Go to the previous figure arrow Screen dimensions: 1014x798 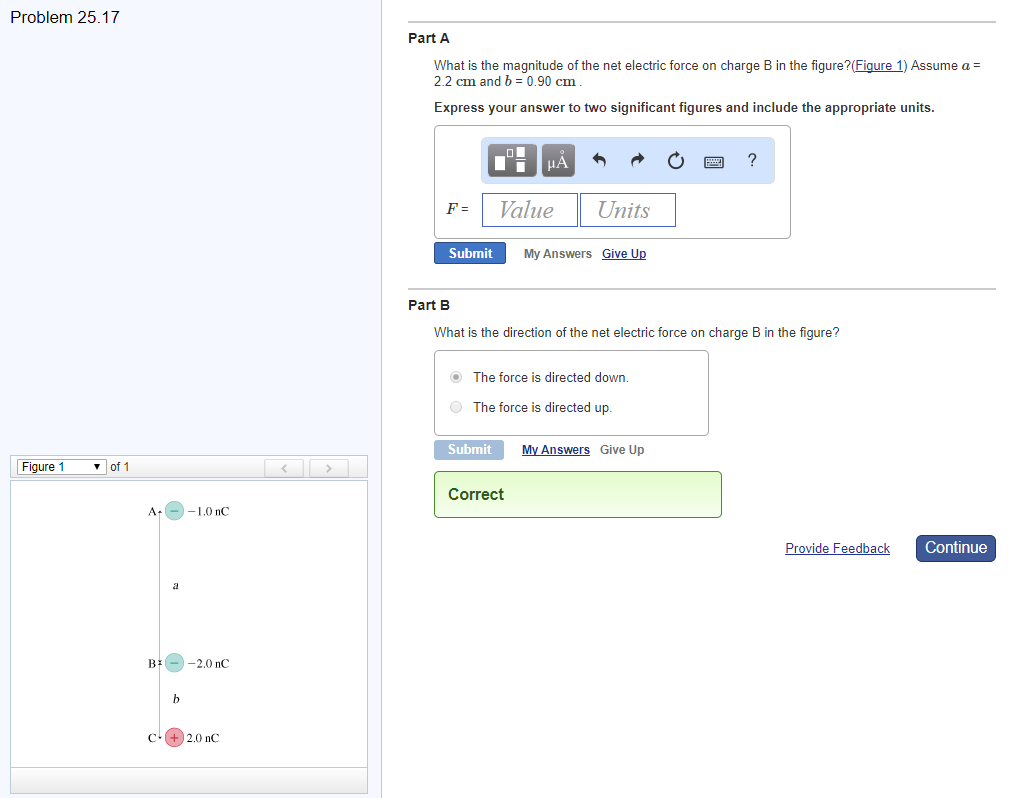pyautogui.click(x=284, y=467)
